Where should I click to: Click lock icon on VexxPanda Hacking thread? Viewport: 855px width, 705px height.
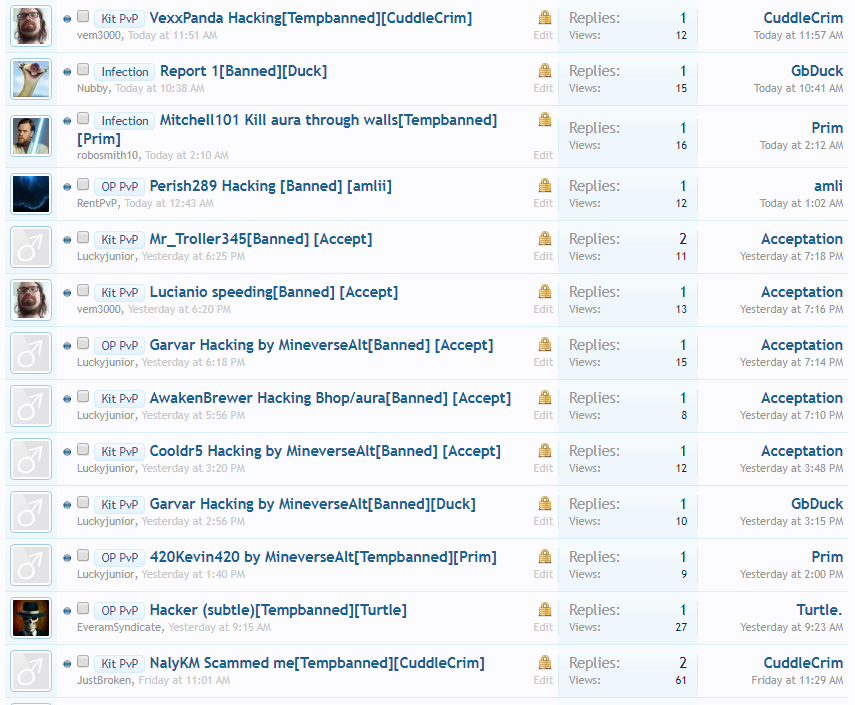[545, 17]
